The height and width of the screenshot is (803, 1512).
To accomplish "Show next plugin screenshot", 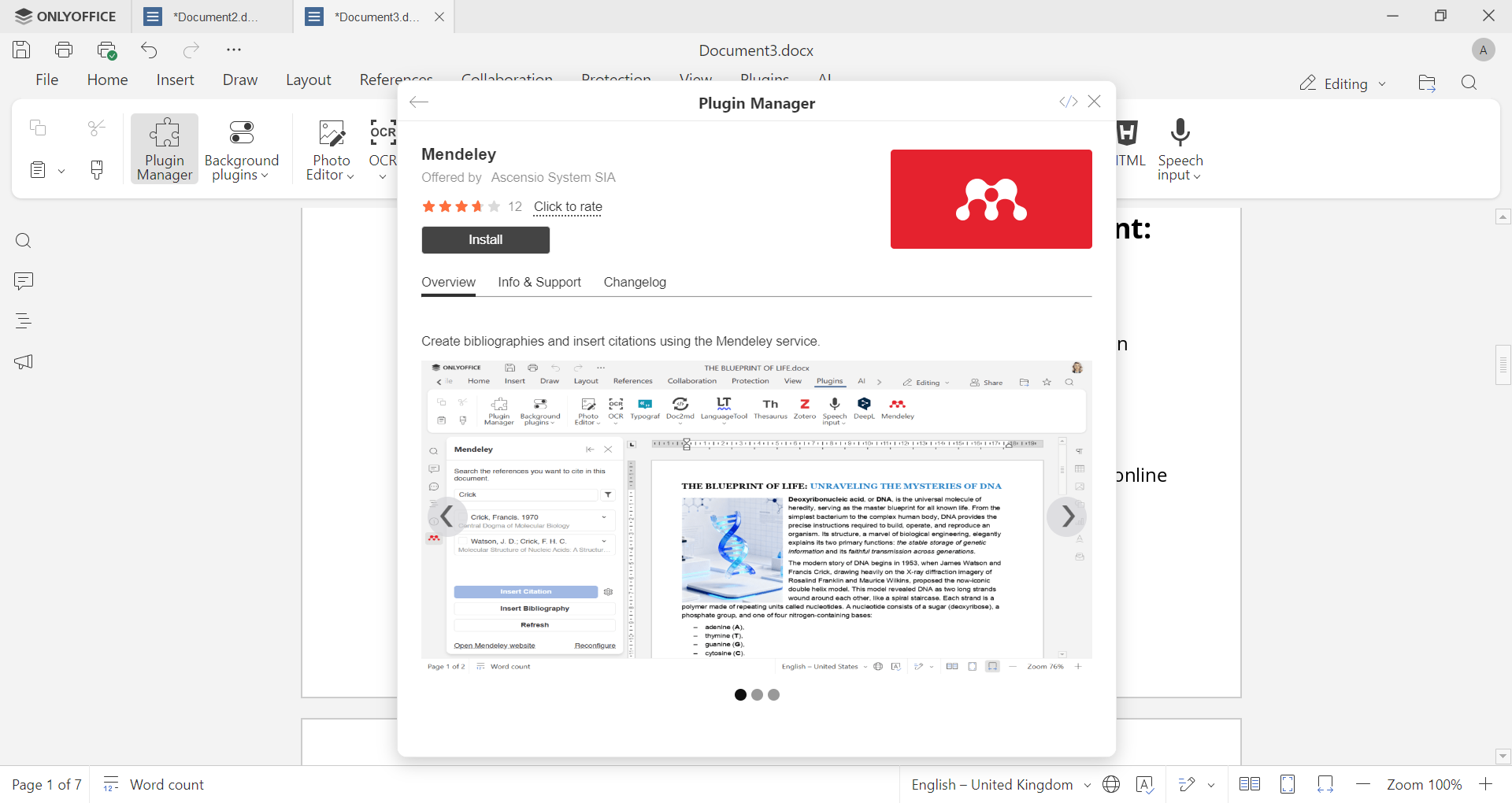I will (x=1067, y=516).
